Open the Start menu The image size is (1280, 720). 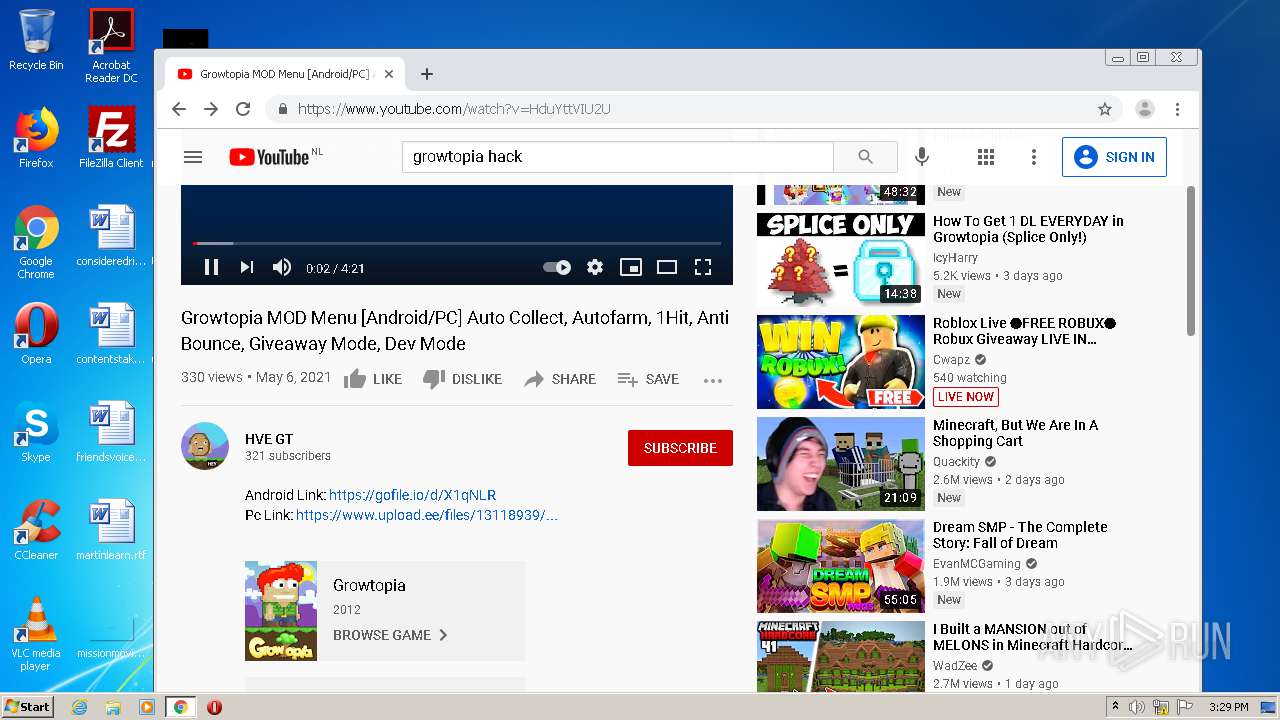(x=27, y=707)
